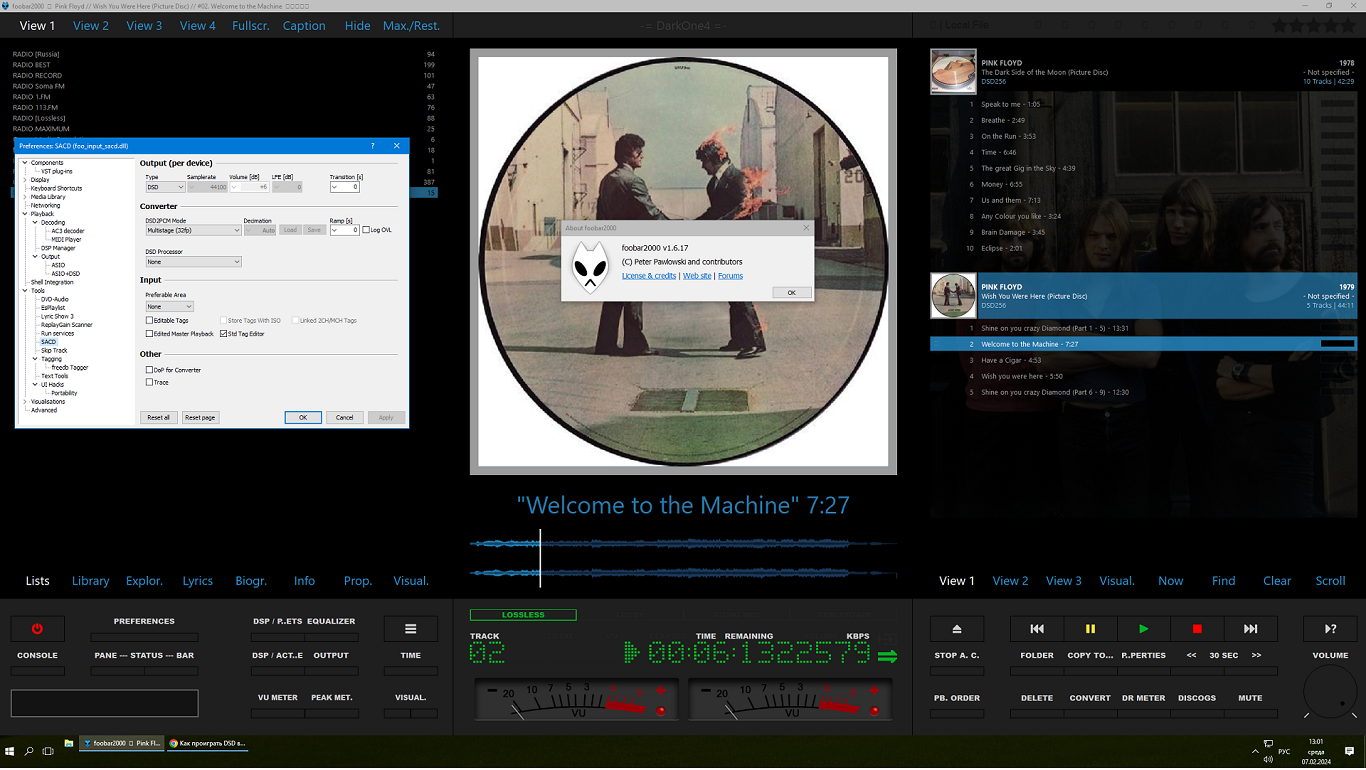The width and height of the screenshot is (1366, 770).
Task: Open File Explorer from taskbar
Action: (69, 744)
